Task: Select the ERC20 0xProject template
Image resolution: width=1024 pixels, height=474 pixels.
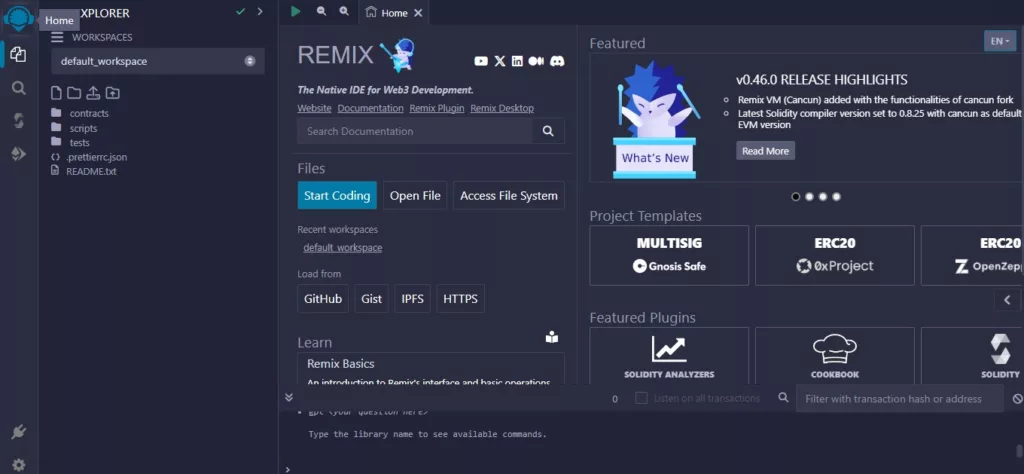Action: (835, 255)
